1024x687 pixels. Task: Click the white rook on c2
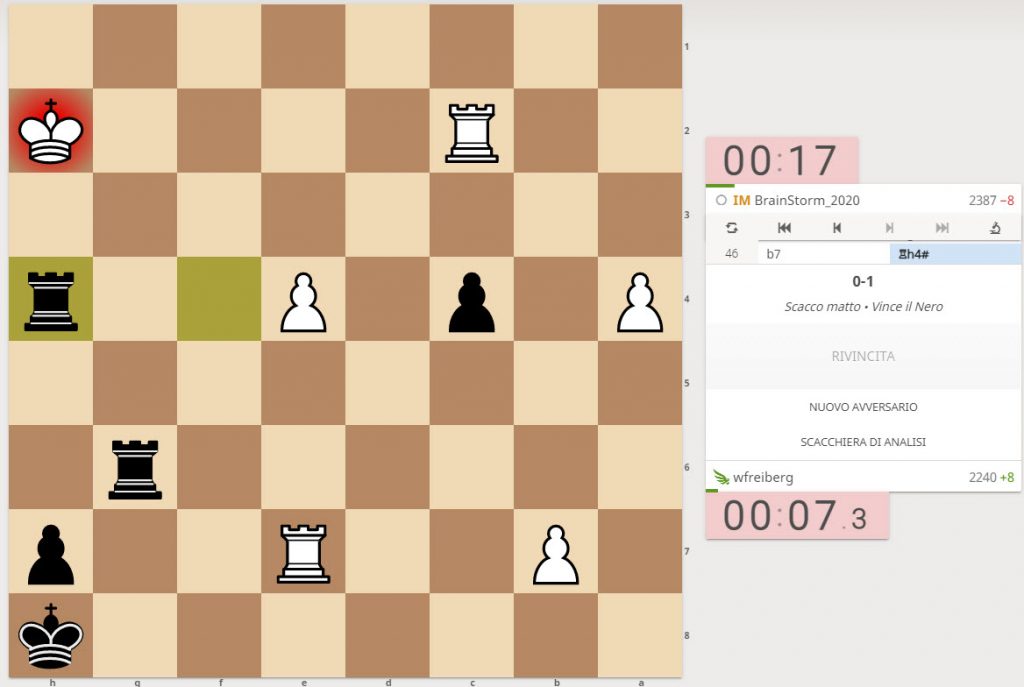point(472,131)
